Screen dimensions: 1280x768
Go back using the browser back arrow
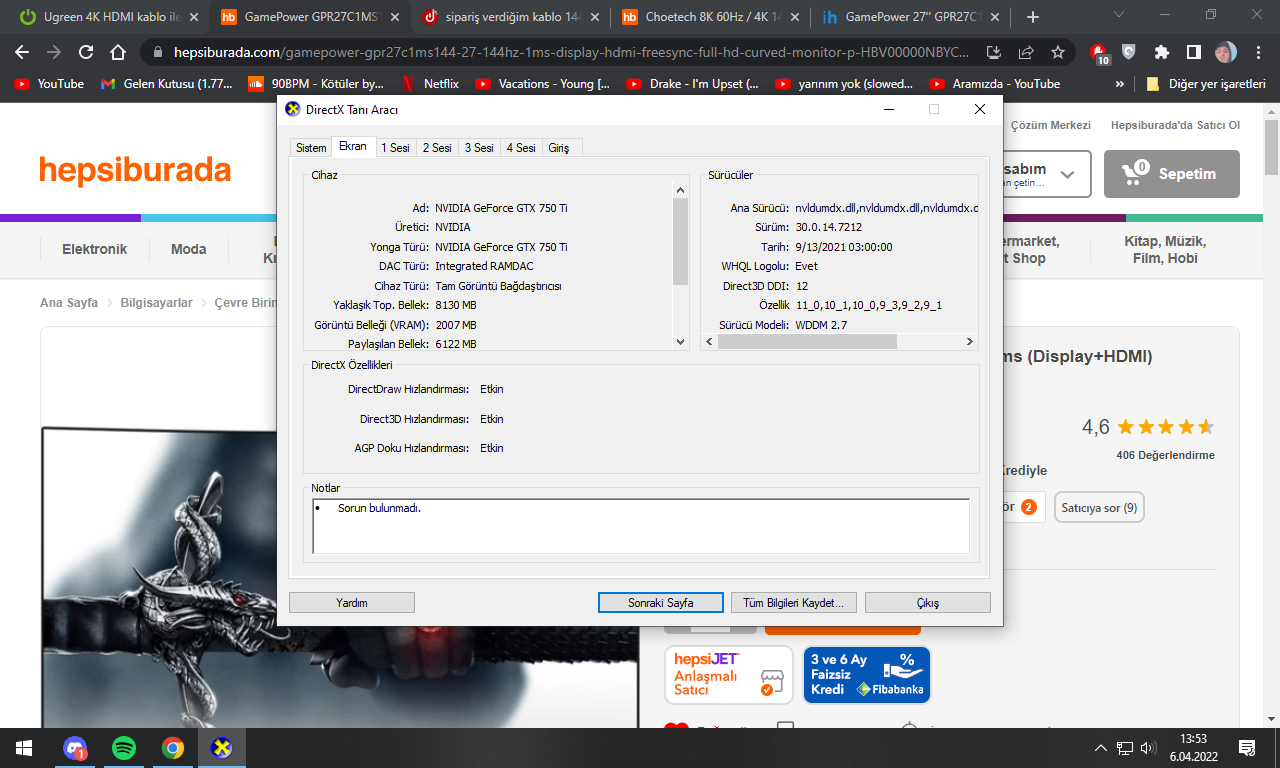[22, 52]
